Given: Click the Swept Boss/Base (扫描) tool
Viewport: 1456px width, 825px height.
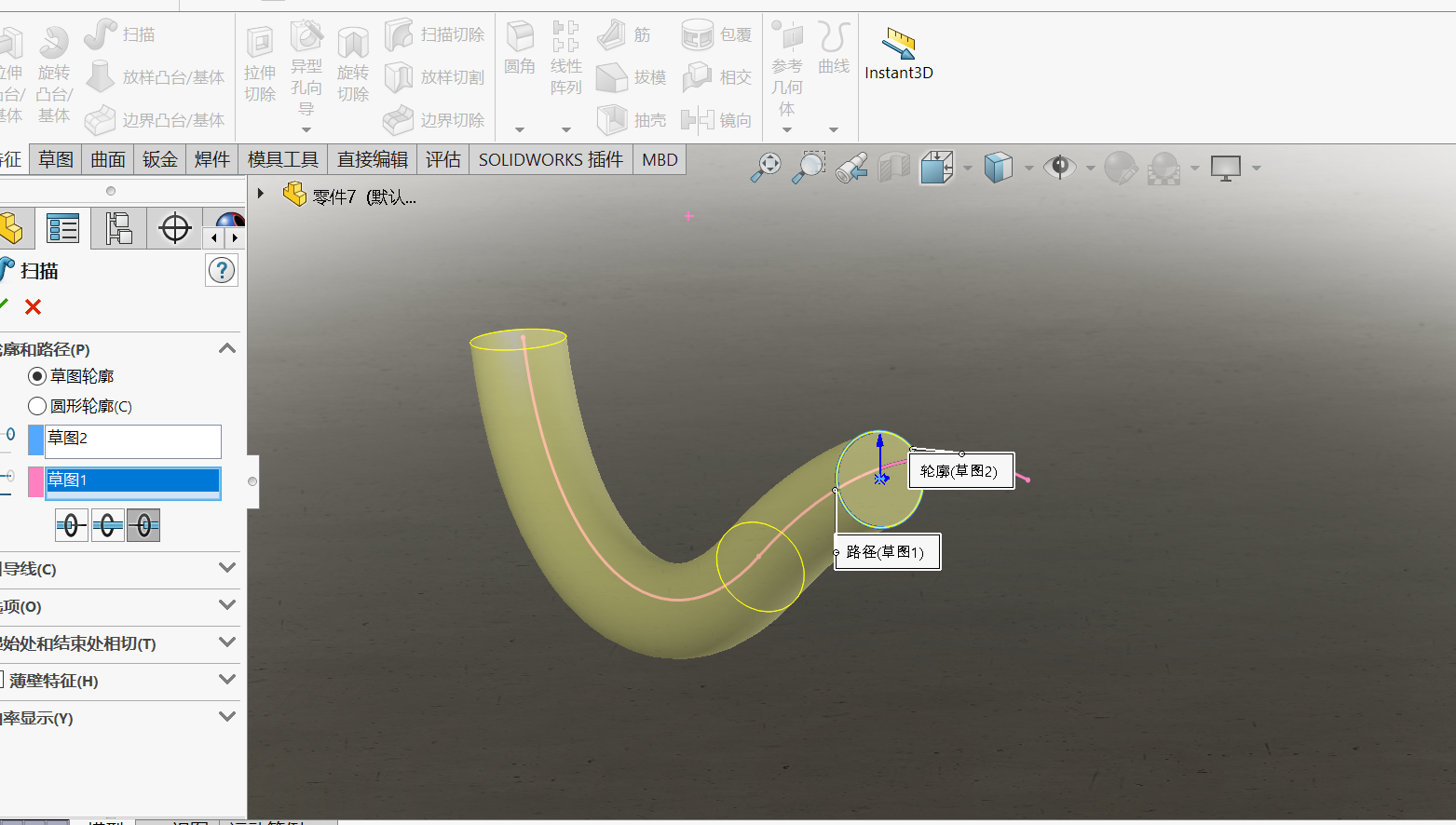Looking at the screenshot, I should click(x=119, y=34).
